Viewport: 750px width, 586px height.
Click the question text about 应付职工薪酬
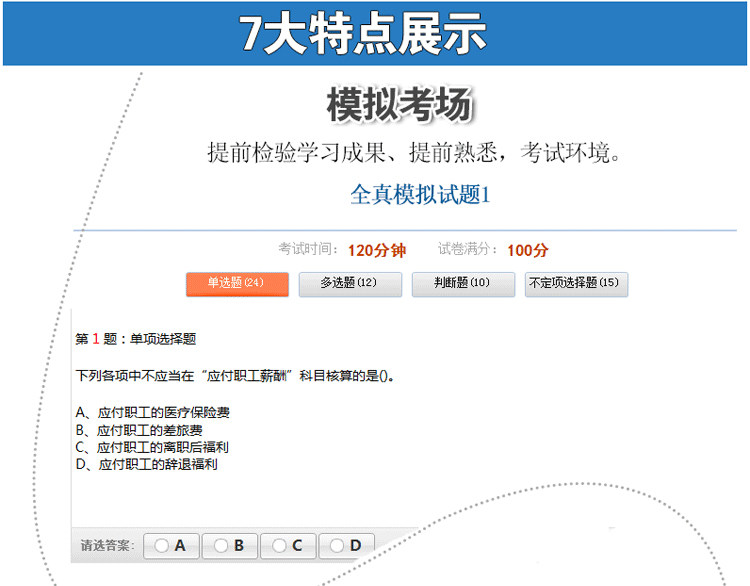235,376
